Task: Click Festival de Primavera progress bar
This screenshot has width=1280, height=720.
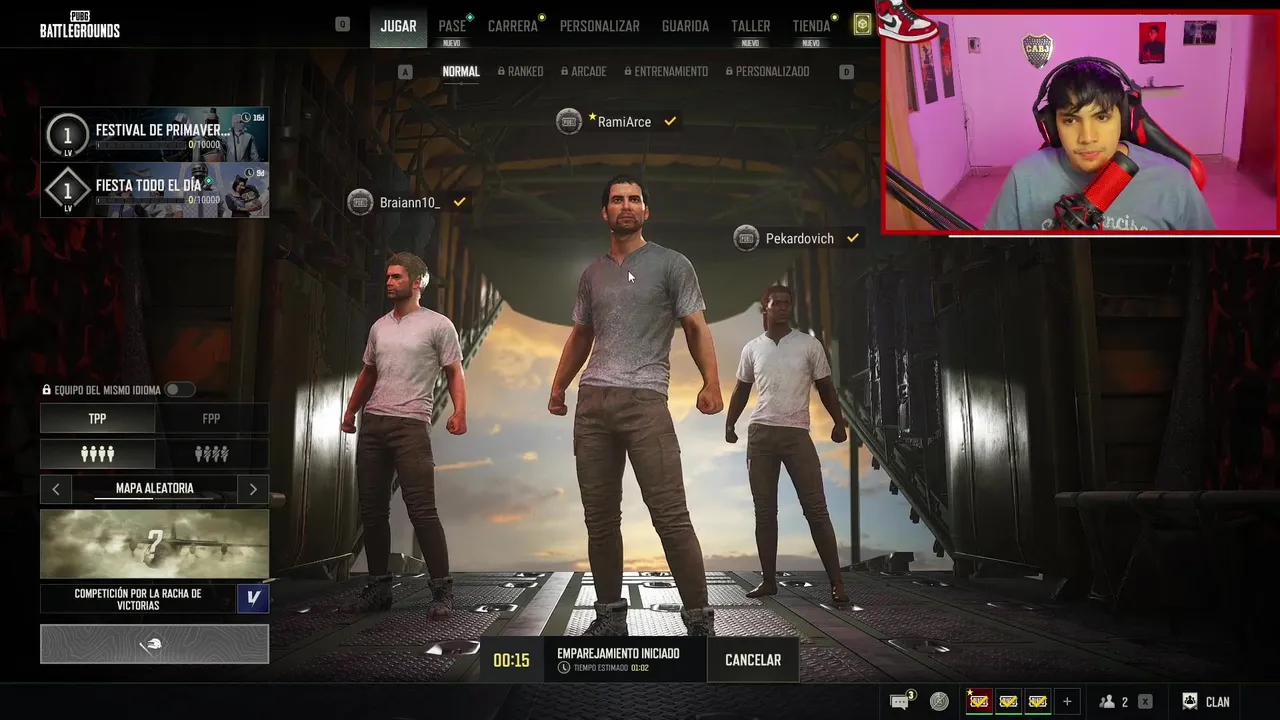Action: point(140,145)
